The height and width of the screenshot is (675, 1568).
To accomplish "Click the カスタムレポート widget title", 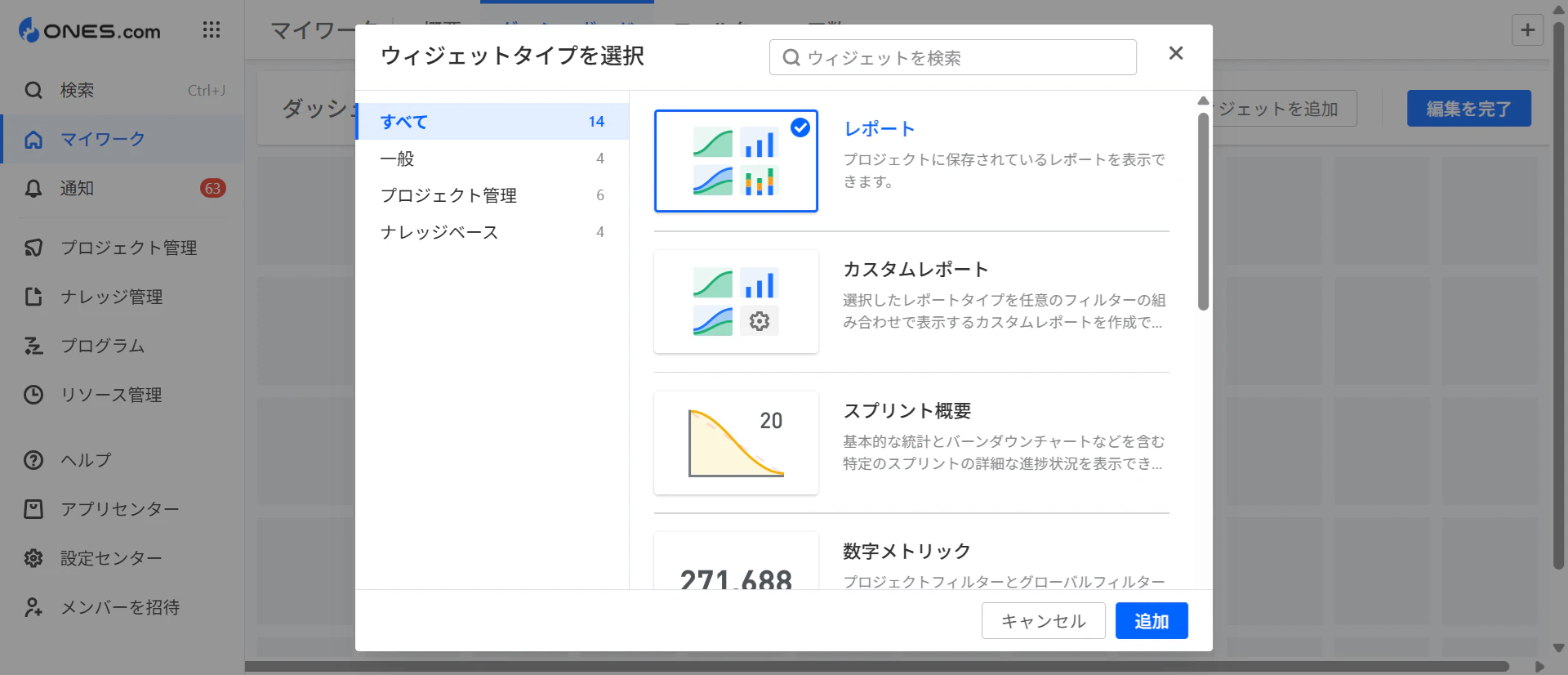I will coord(915,270).
